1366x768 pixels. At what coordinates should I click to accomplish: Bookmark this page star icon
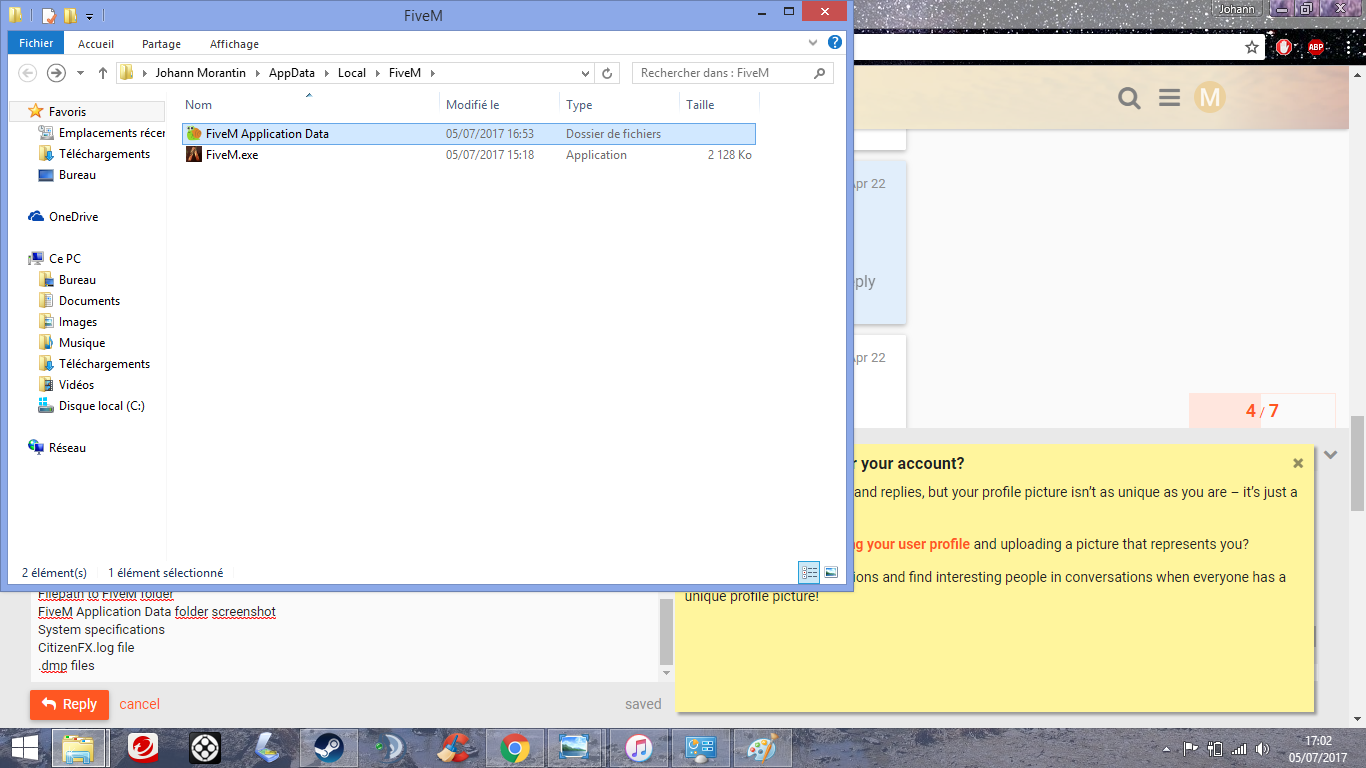[x=1251, y=47]
